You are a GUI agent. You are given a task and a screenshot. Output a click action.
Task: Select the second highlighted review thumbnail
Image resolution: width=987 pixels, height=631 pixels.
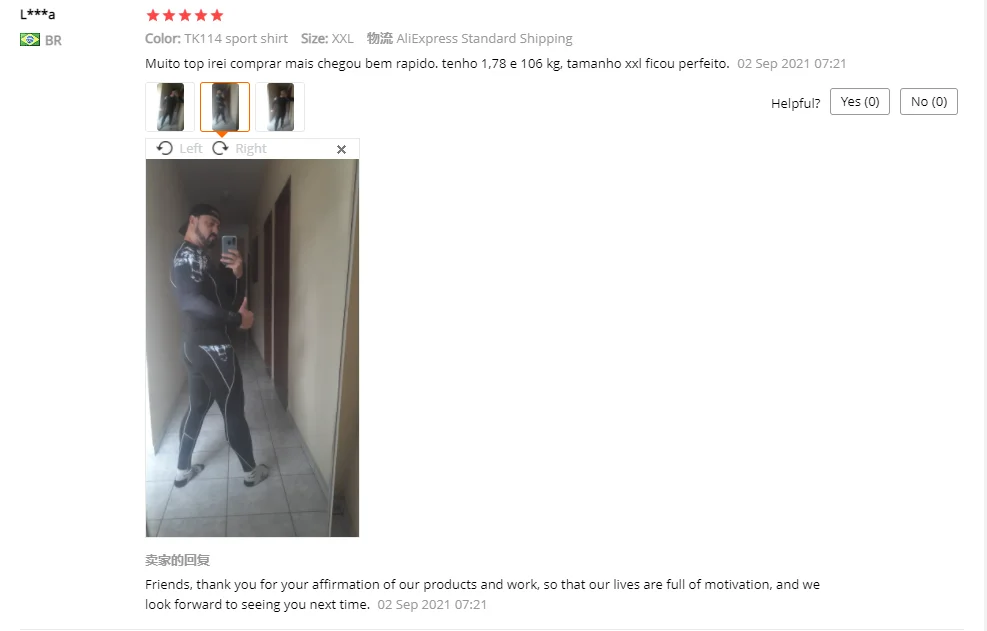point(225,107)
